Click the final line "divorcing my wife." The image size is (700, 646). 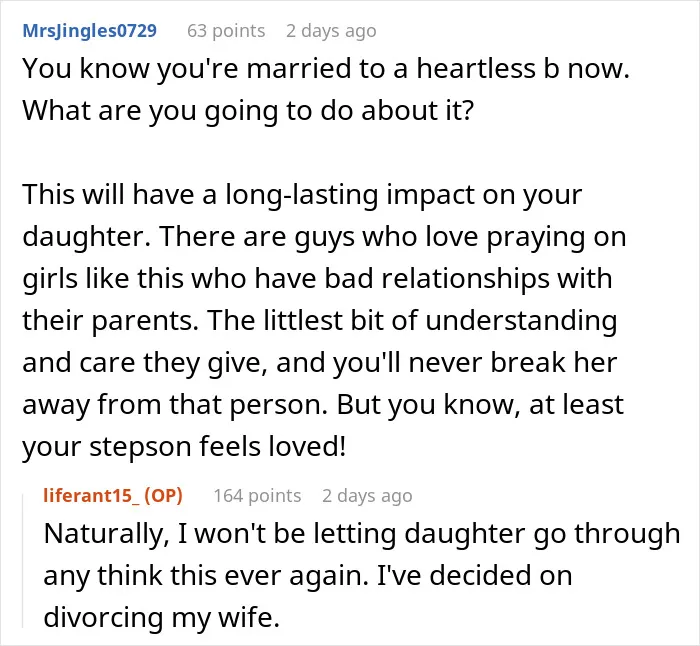pyautogui.click(x=161, y=617)
